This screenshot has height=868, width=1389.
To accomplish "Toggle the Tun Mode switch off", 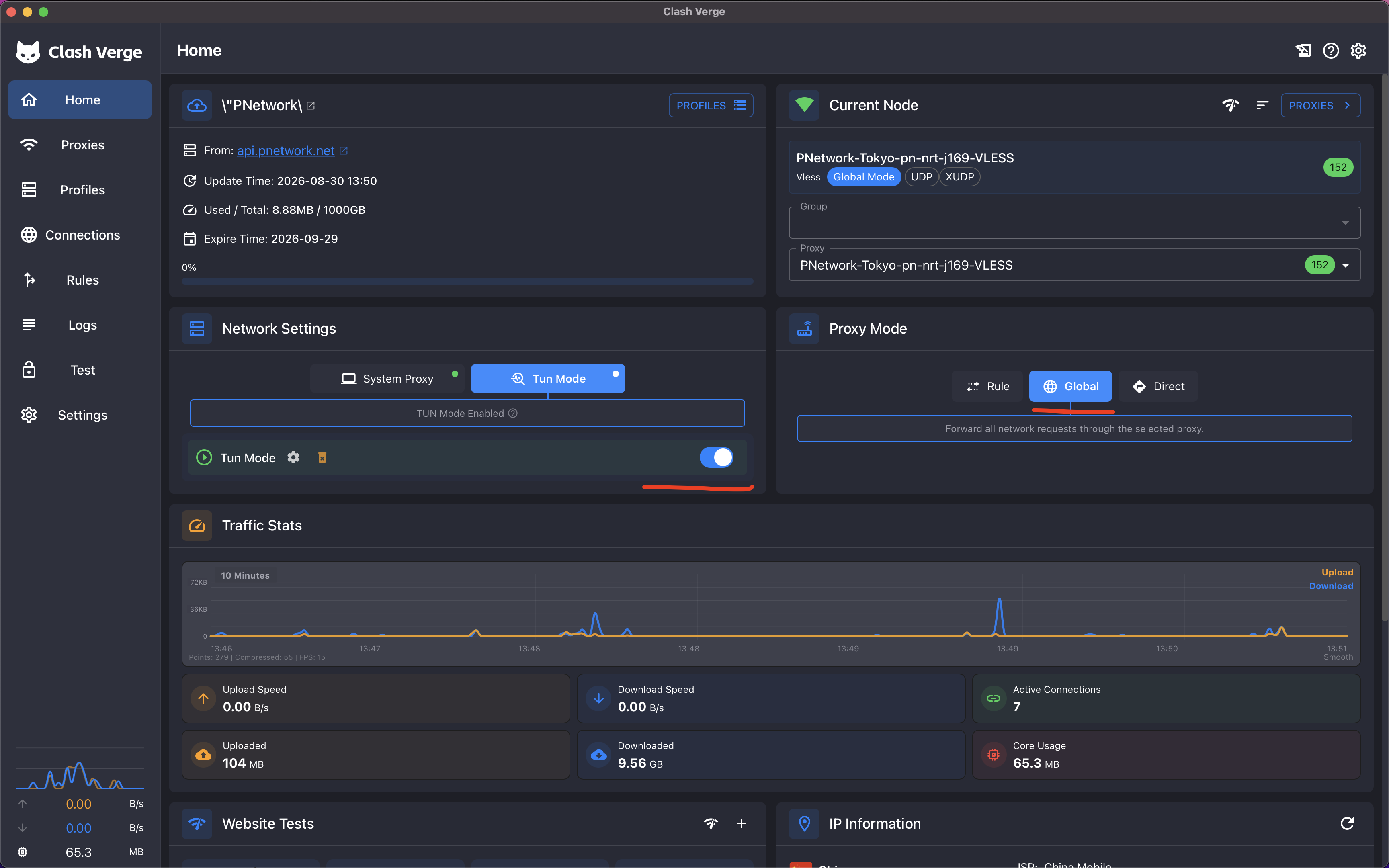I will point(716,458).
